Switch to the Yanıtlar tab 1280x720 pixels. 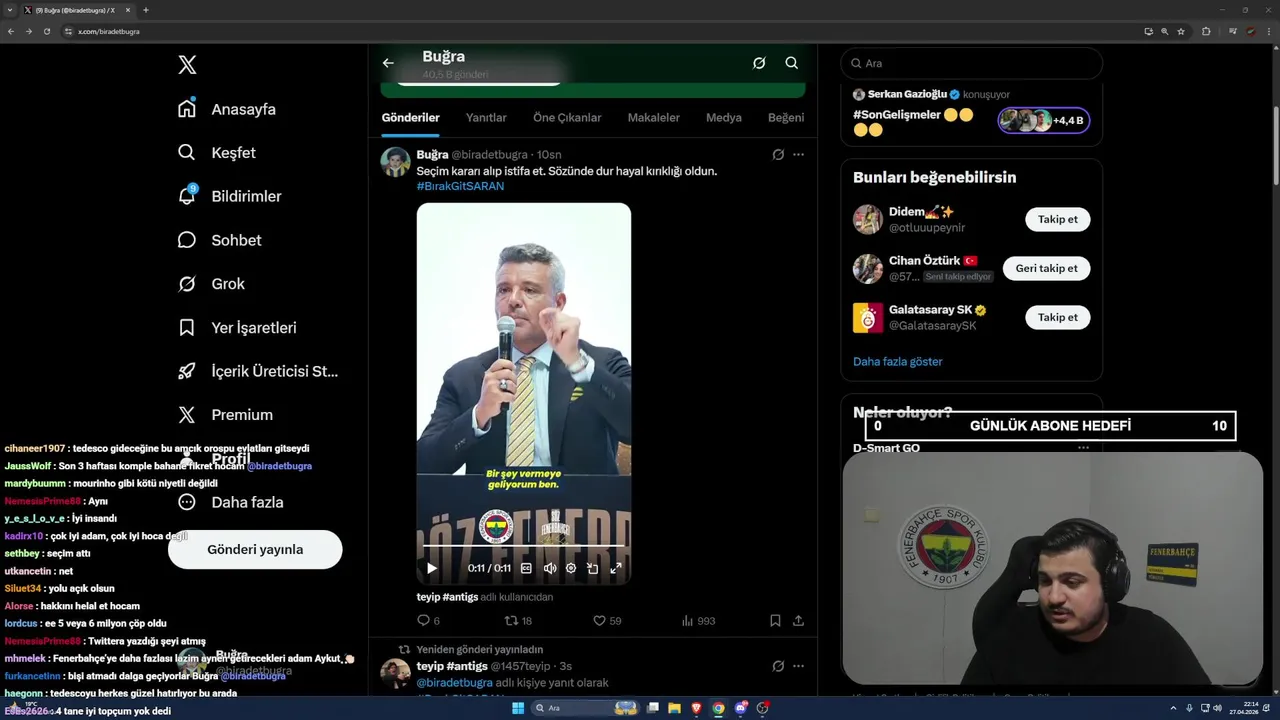pos(486,118)
